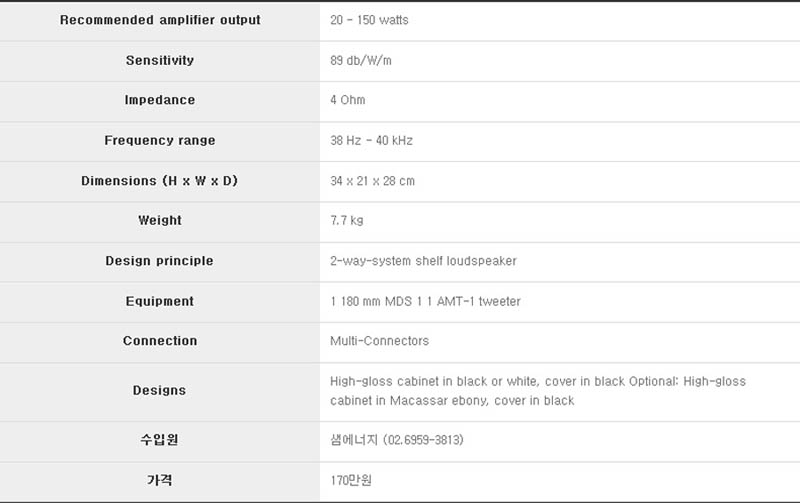
Task: Click the Multi-Connectors value
Action: tap(380, 341)
